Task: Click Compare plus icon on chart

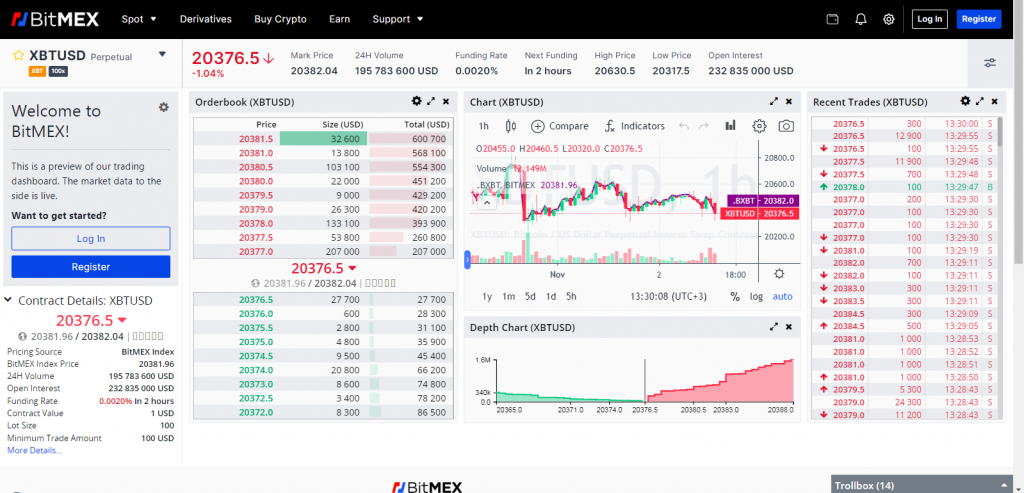Action: [537, 126]
